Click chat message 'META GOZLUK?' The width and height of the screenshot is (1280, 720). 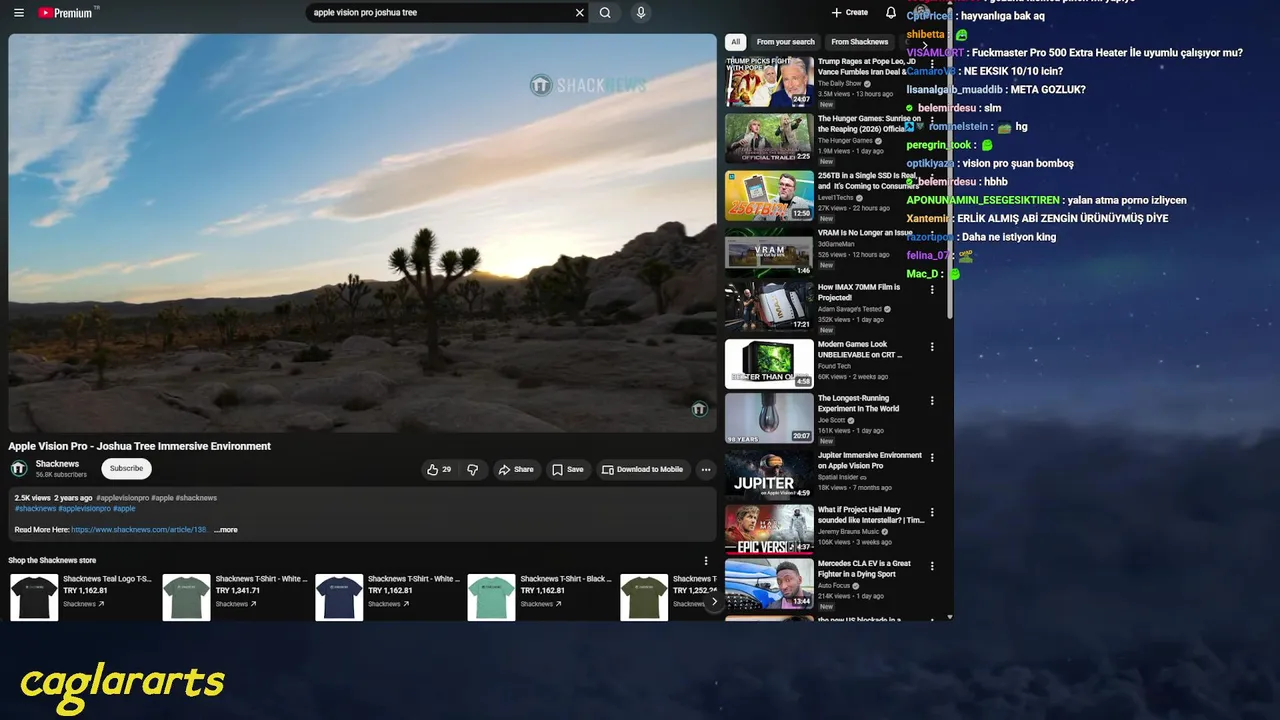[1048, 90]
